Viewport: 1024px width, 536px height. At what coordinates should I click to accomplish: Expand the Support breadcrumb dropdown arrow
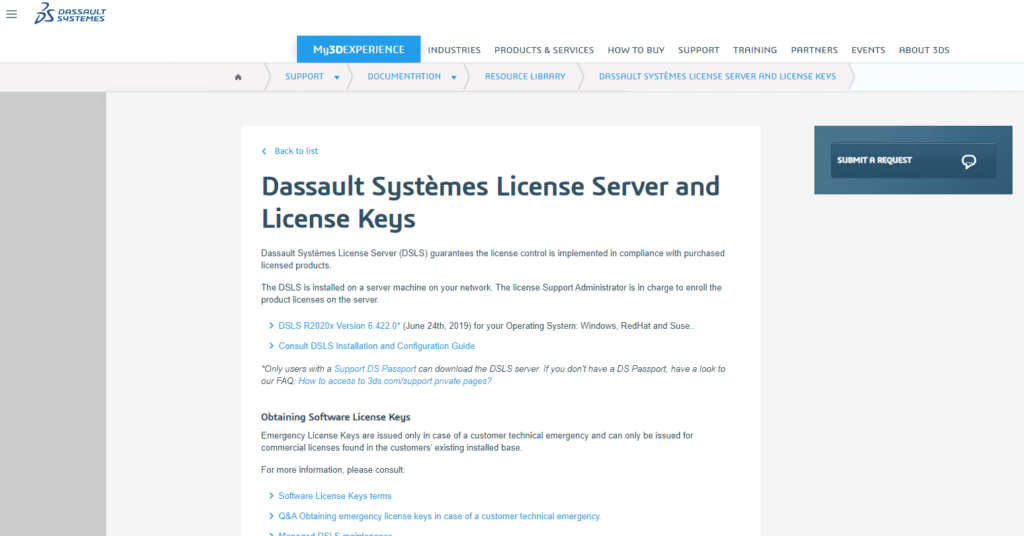(x=337, y=78)
